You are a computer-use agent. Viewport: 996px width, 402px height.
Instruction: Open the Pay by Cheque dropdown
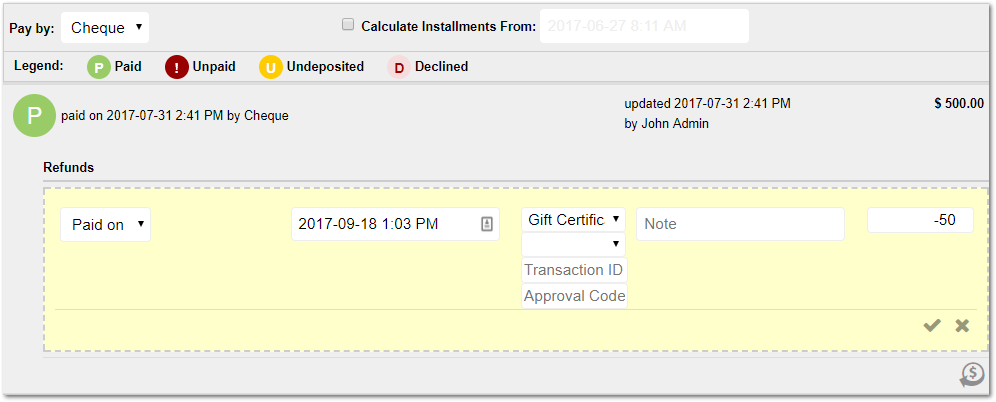pos(105,28)
